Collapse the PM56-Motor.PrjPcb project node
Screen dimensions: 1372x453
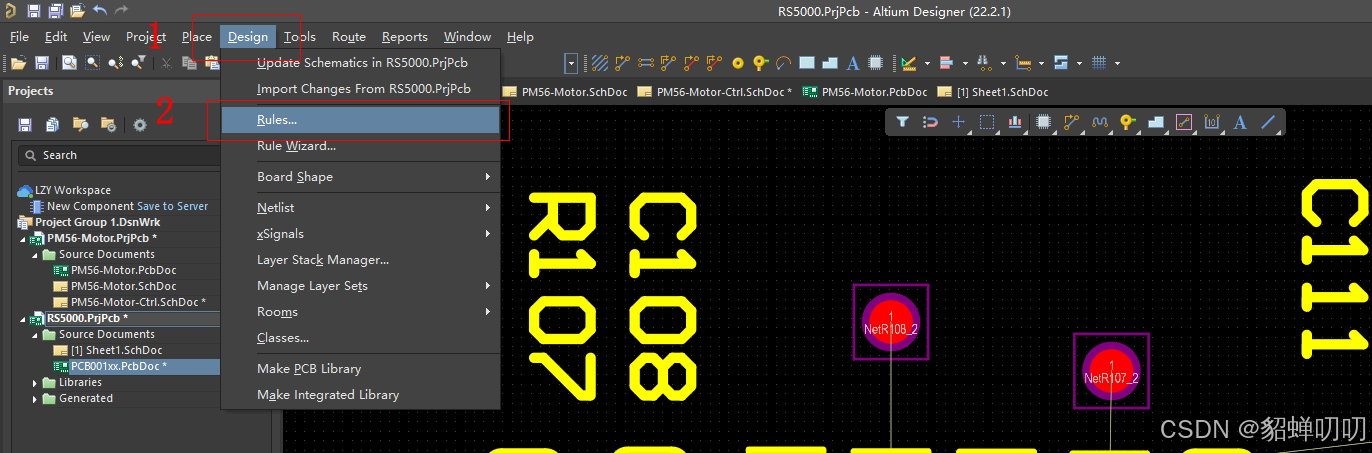(x=23, y=239)
